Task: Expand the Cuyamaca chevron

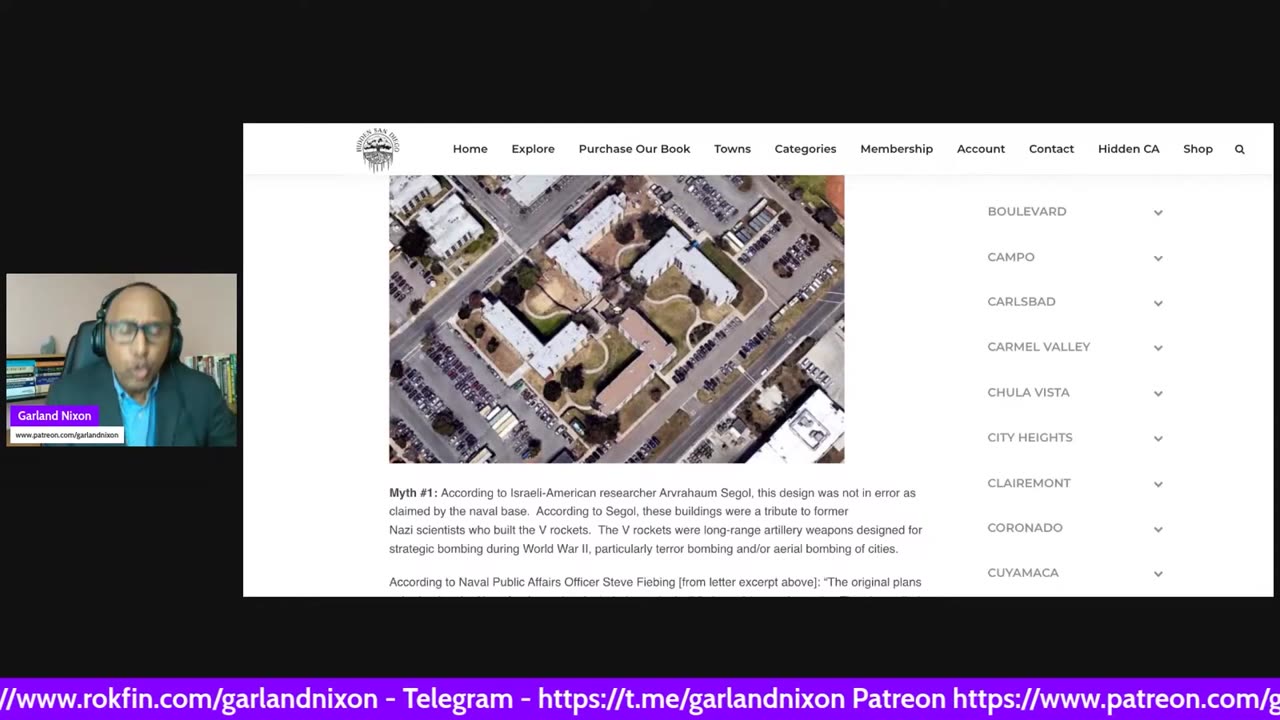Action: coord(1158,574)
